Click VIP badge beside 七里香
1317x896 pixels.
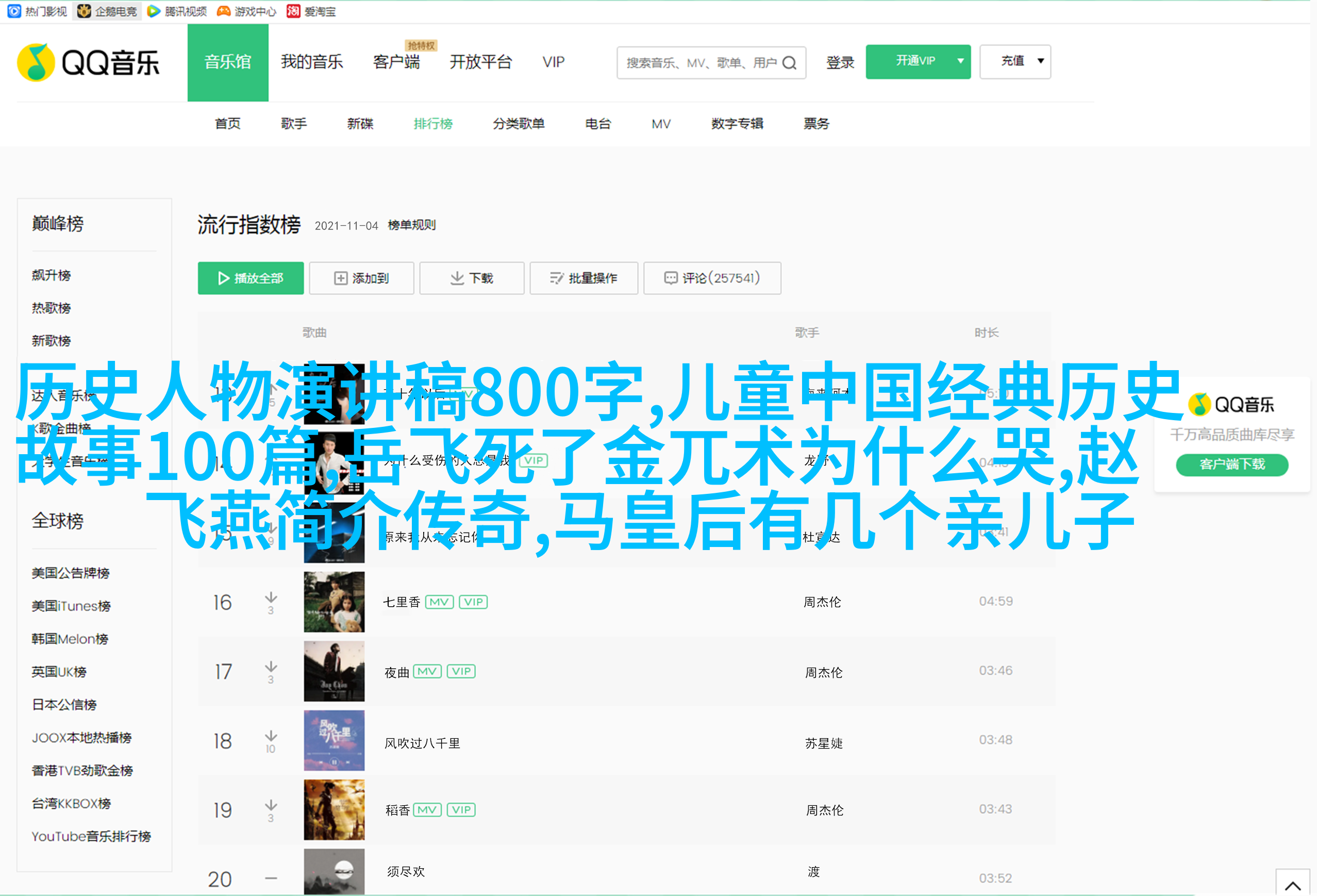pos(473,601)
